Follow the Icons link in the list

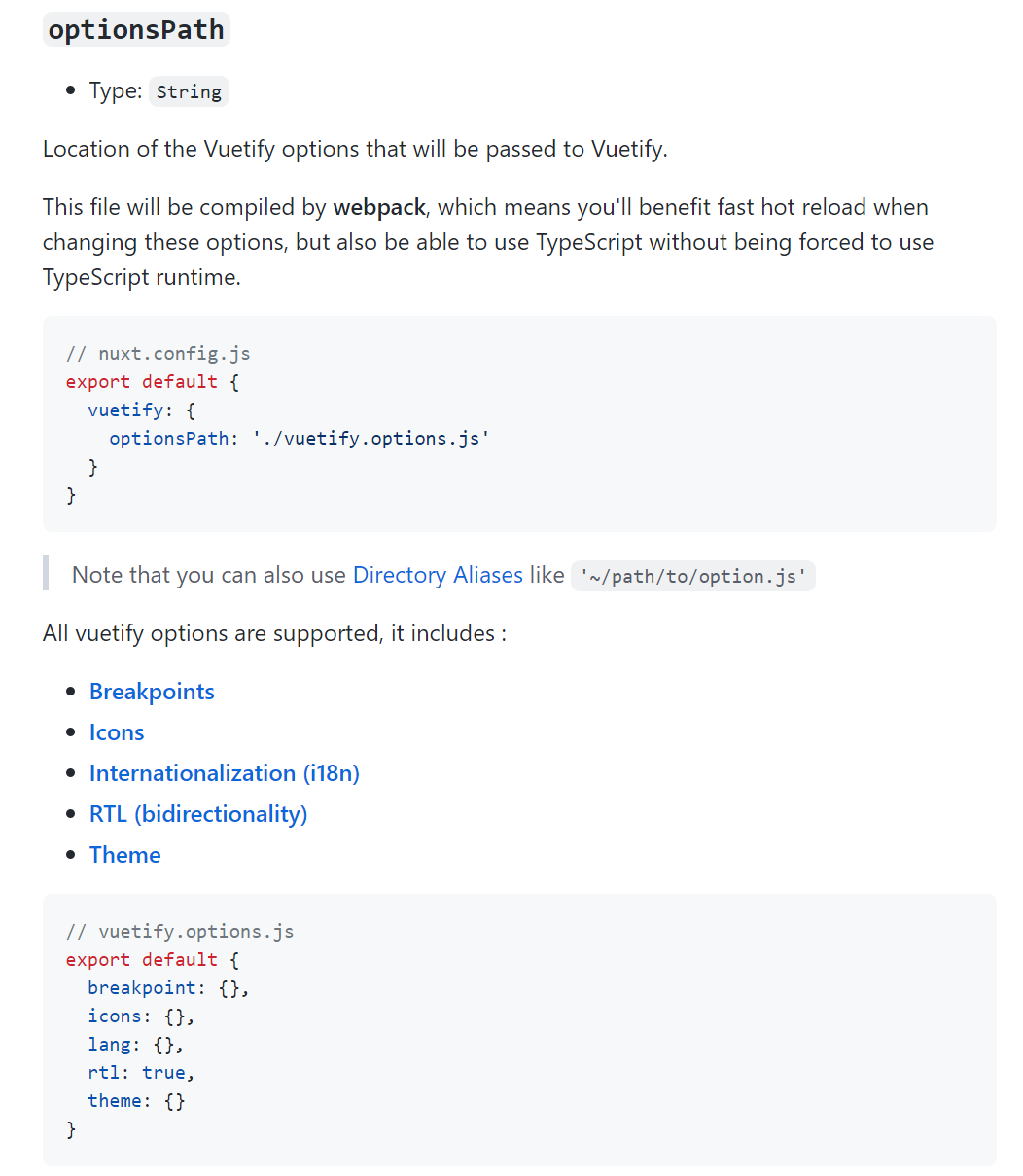coord(117,732)
